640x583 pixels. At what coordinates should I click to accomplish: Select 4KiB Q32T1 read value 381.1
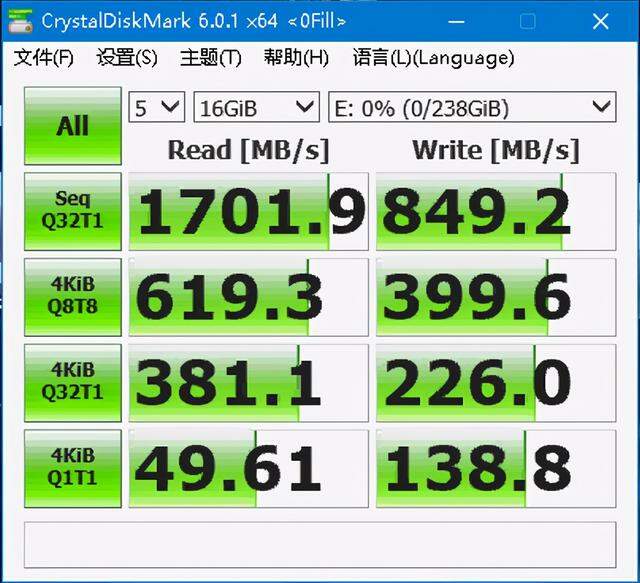249,383
